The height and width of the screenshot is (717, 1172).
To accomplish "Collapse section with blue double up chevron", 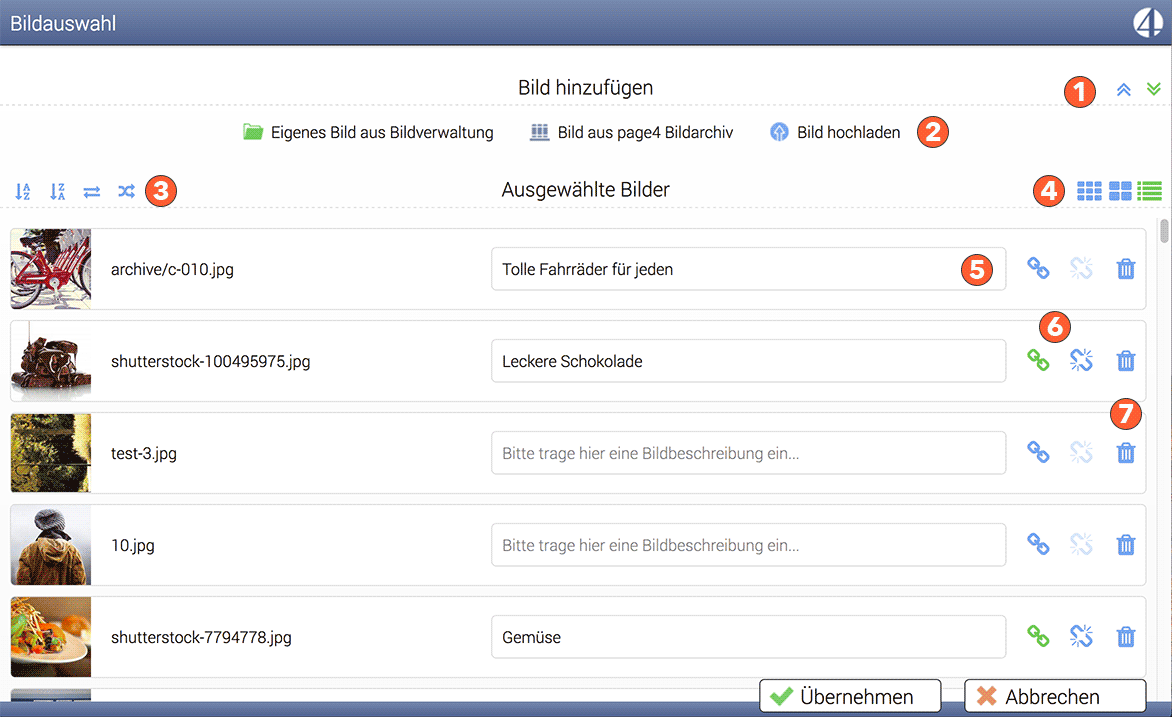I will tap(1123, 90).
